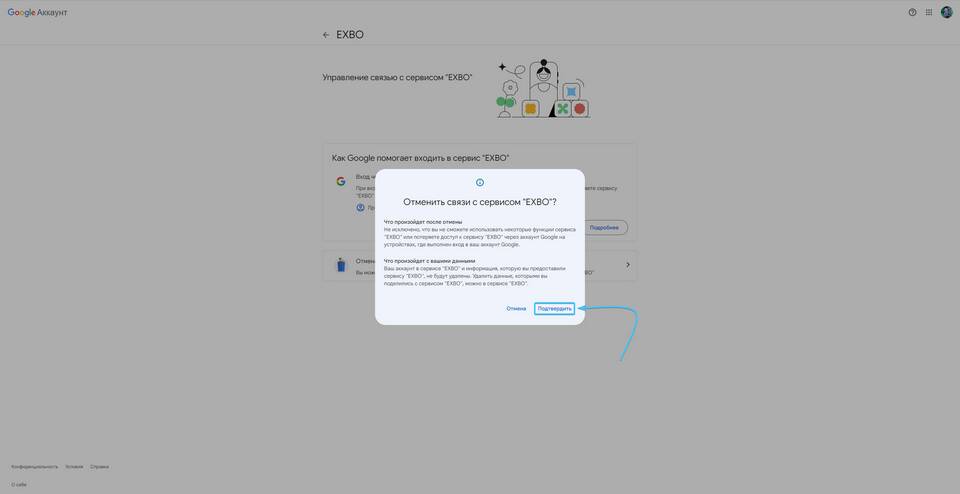
Task: Cancel the dialog with Отмена
Action: point(516,309)
